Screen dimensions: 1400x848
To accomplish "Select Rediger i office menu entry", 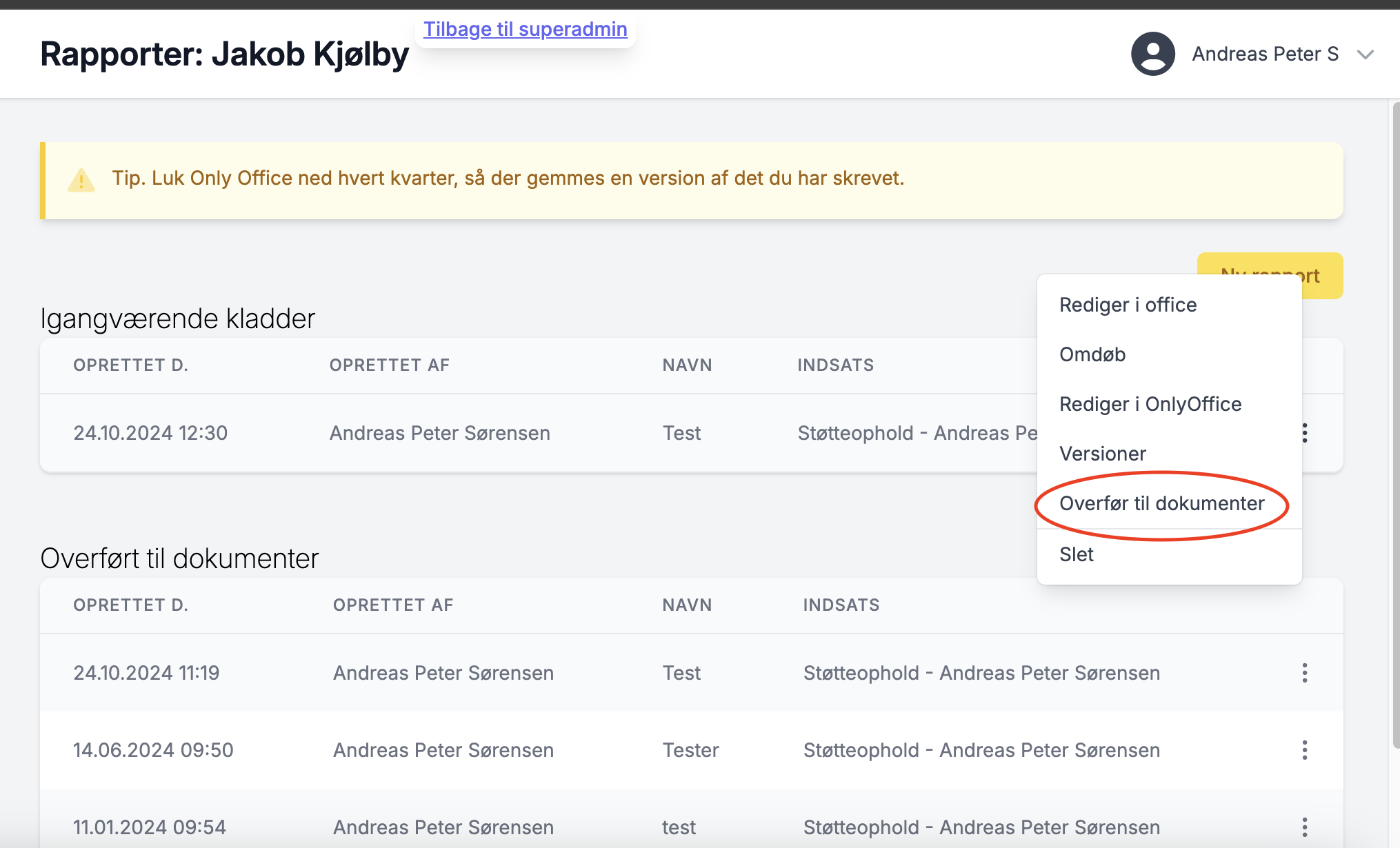I will tap(1128, 305).
